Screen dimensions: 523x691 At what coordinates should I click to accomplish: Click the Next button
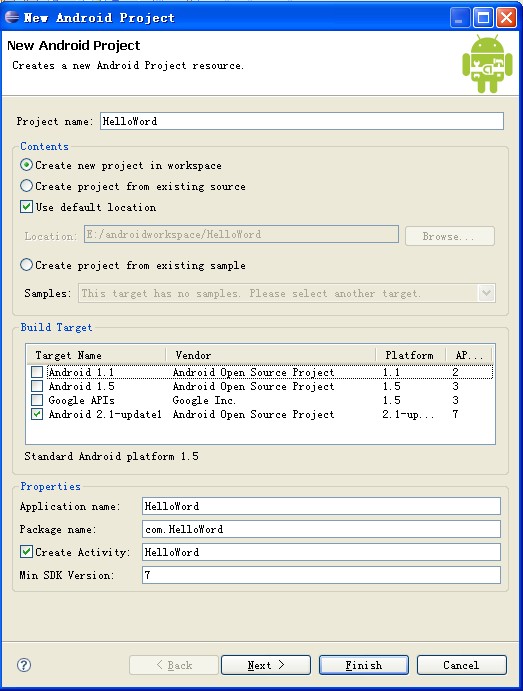pos(266,665)
